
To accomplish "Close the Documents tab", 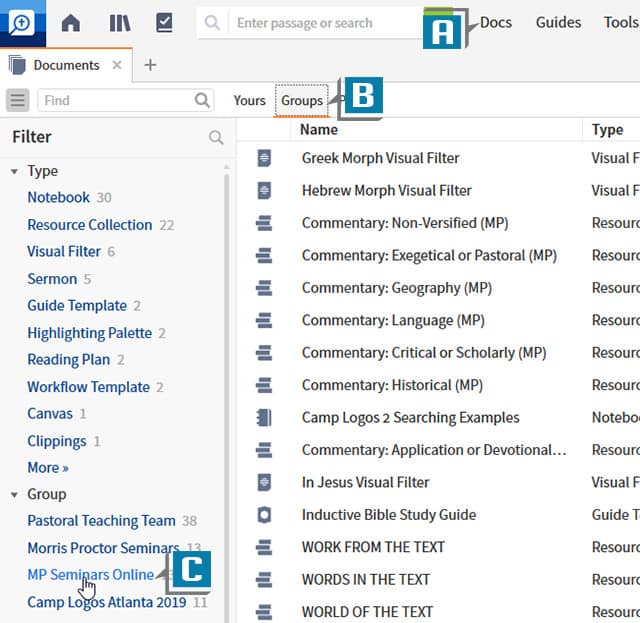I will click(x=117, y=65).
